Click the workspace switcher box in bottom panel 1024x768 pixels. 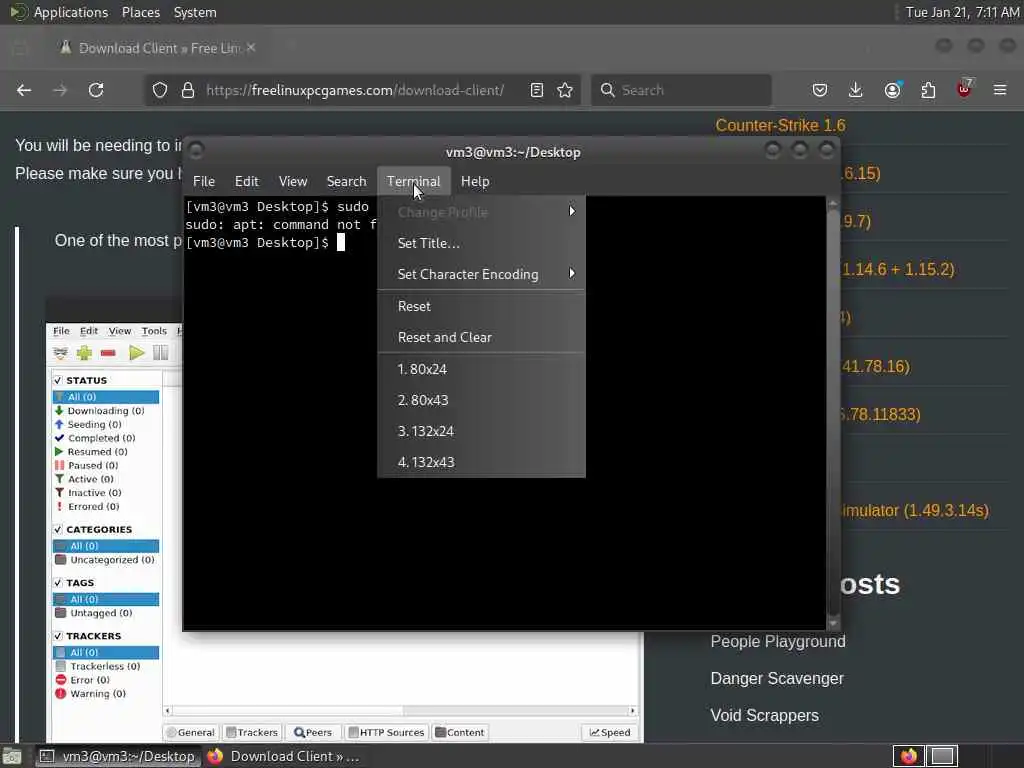click(942, 756)
